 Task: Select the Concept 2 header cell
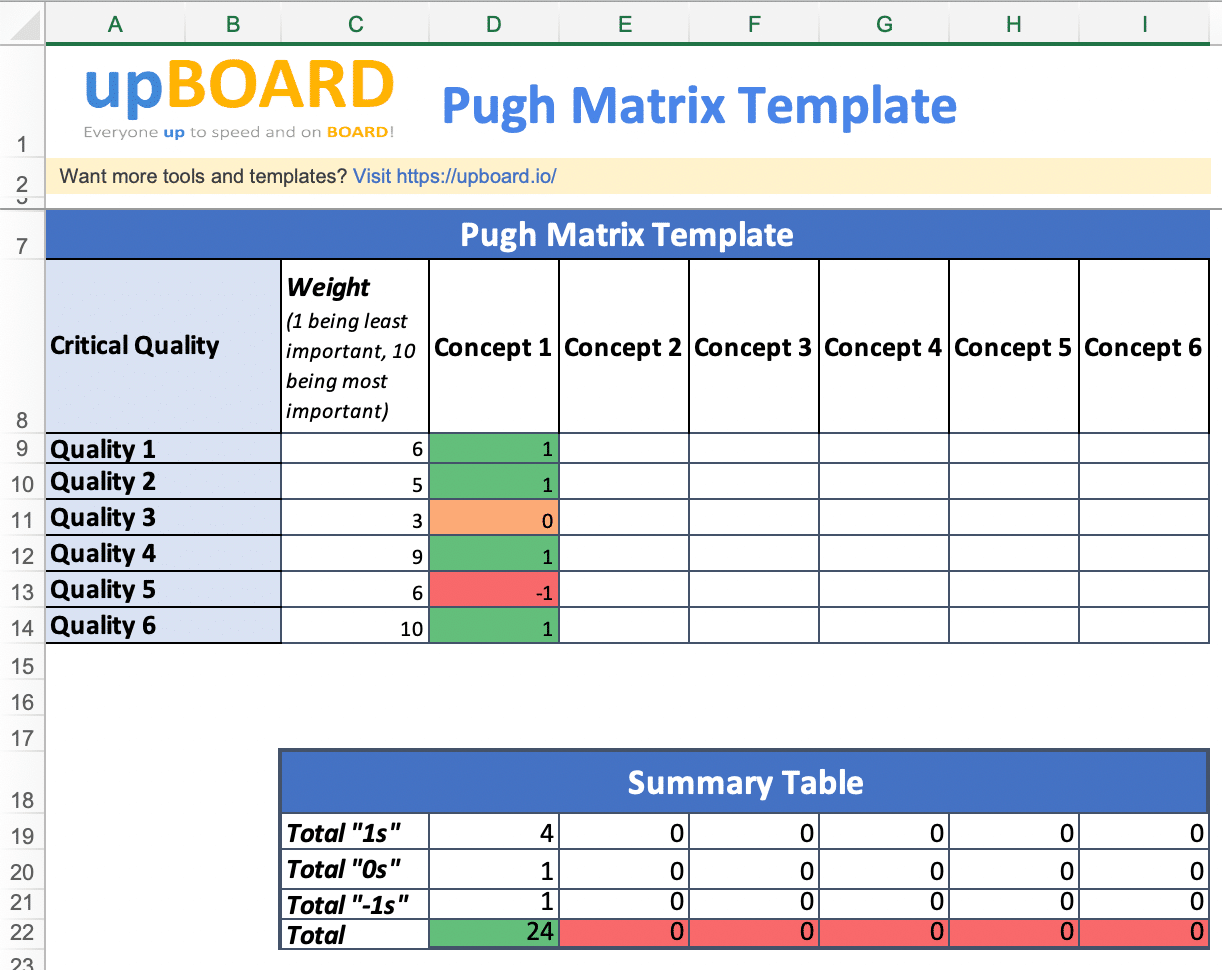coord(624,346)
